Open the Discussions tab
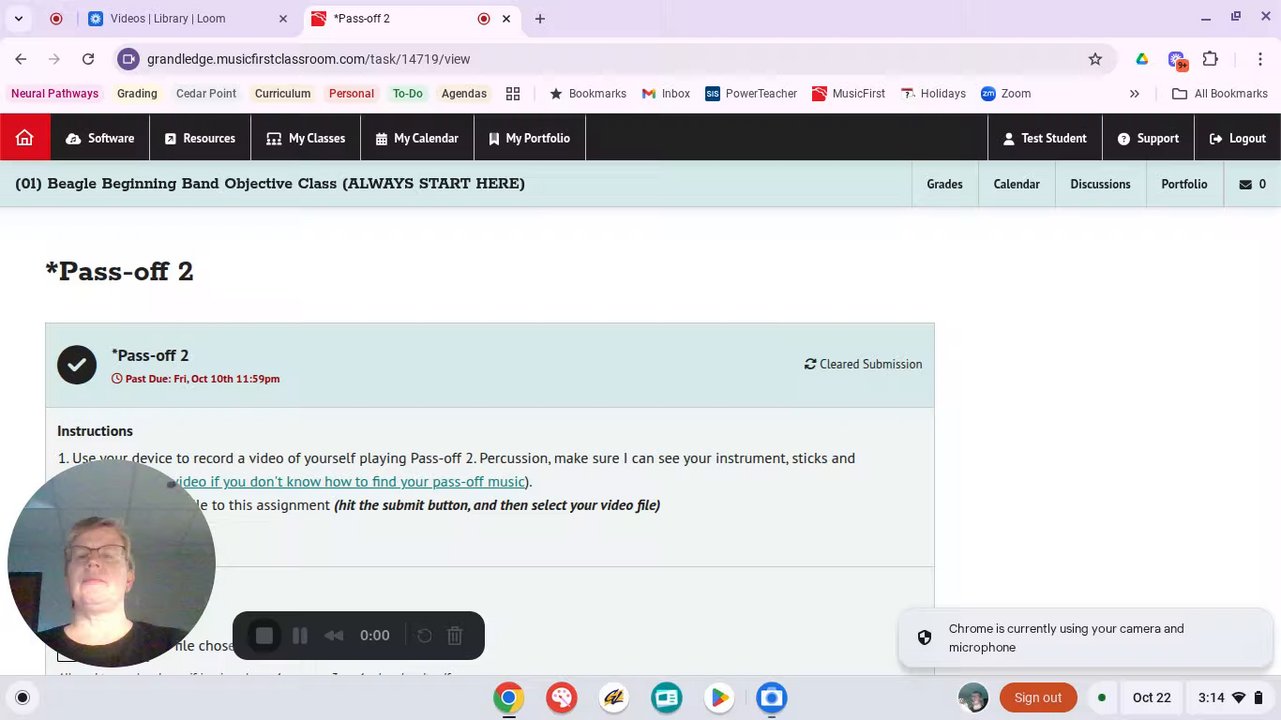This screenshot has height=720, width=1281. point(1100,184)
